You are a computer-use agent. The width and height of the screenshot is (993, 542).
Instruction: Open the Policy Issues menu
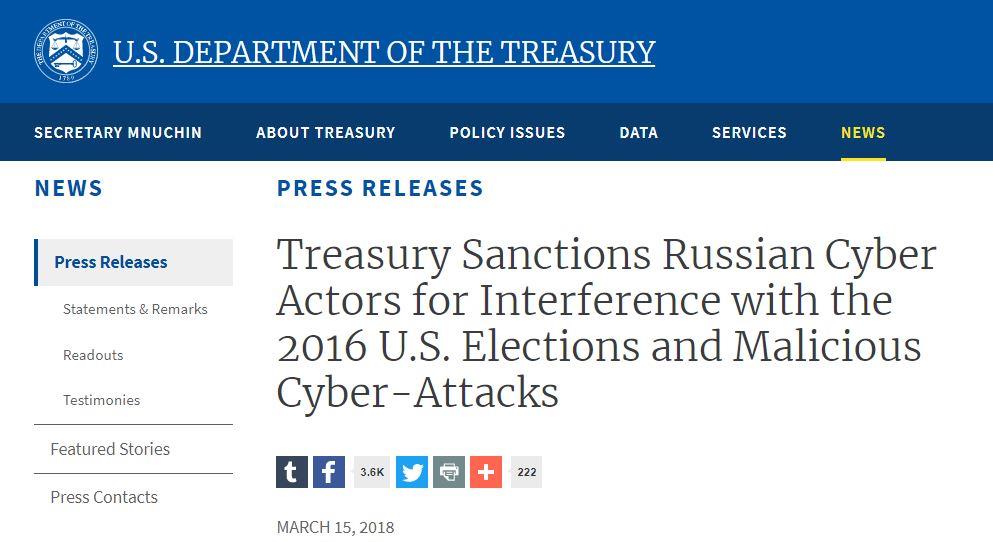(x=507, y=132)
